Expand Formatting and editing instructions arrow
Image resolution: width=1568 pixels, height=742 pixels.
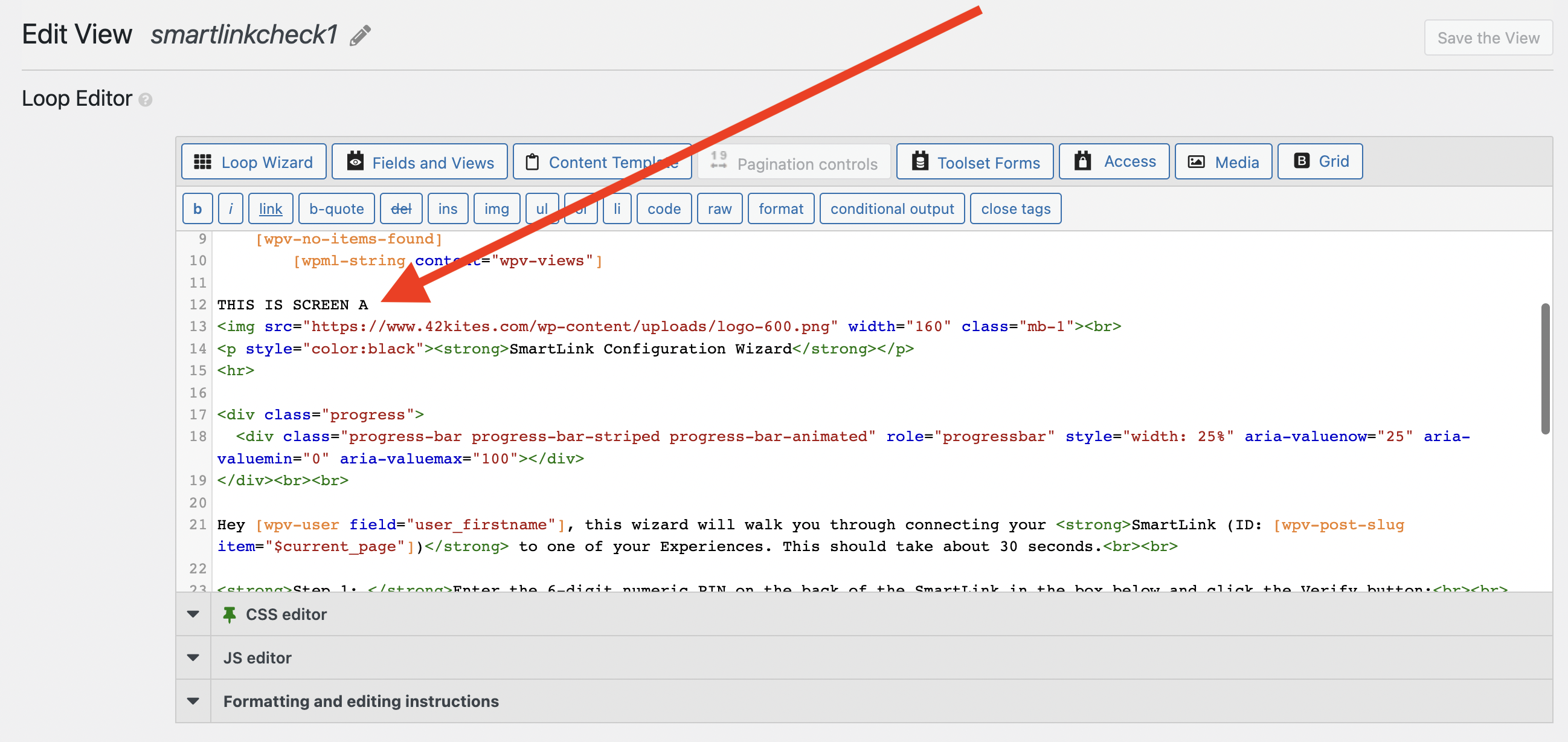click(x=193, y=702)
